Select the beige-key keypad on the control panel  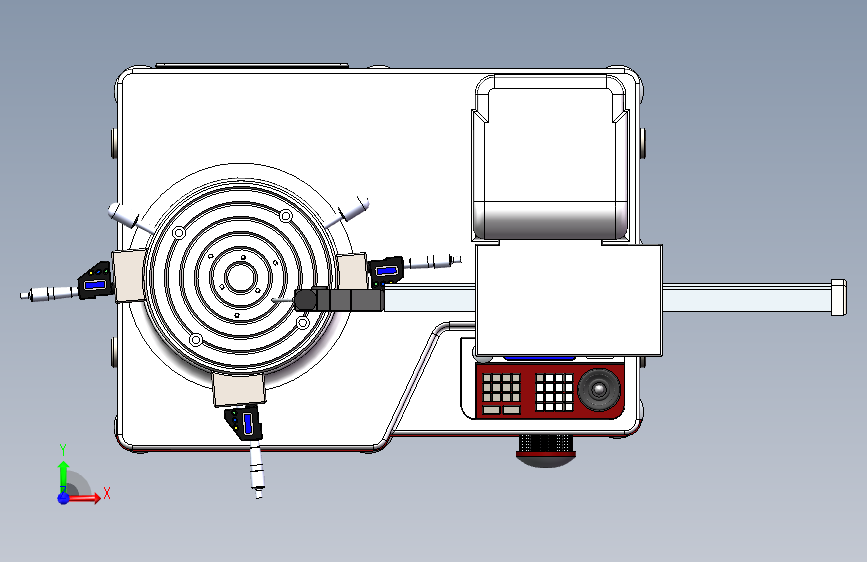(x=502, y=393)
